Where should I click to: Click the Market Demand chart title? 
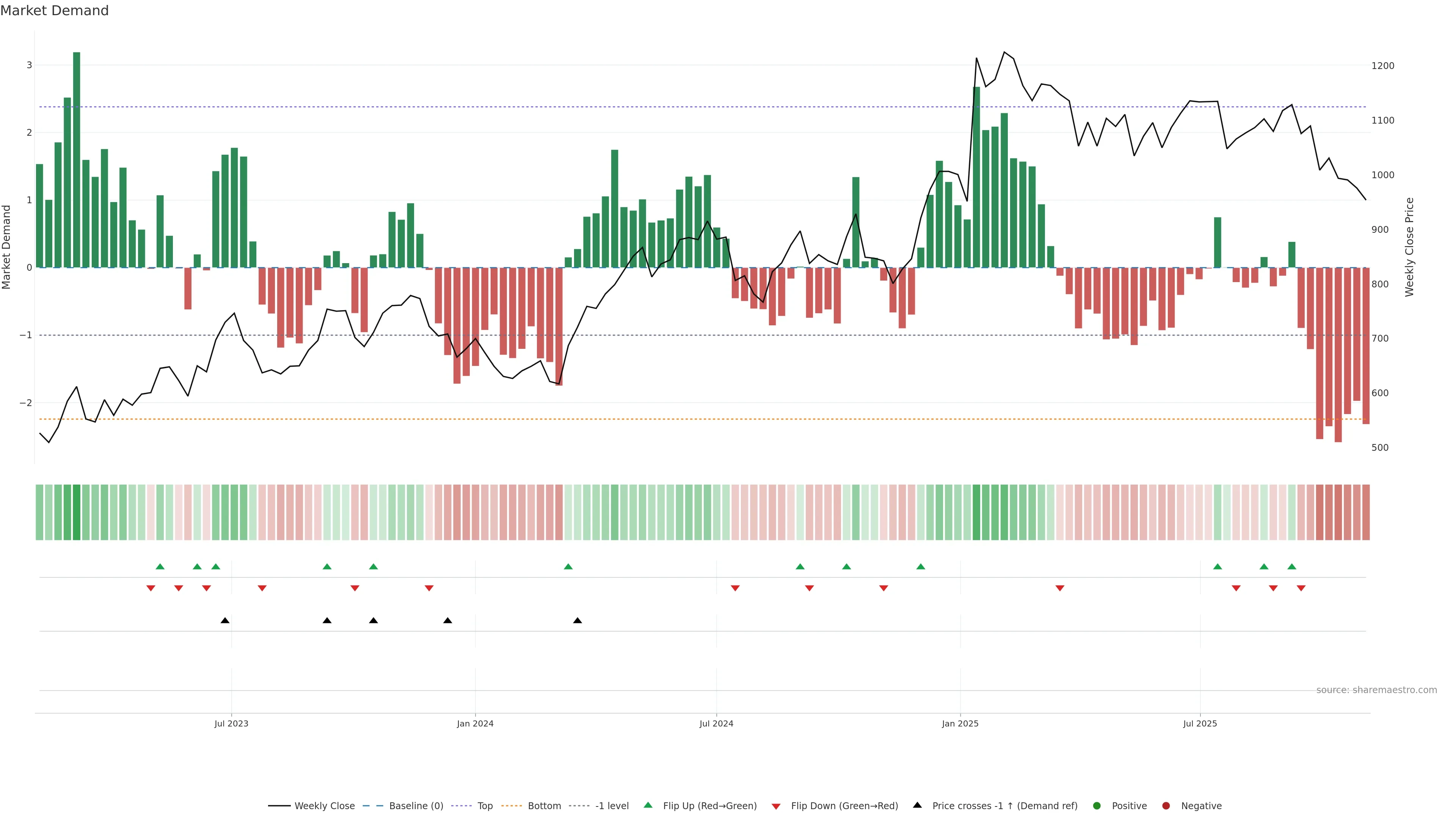pyautogui.click(x=54, y=11)
